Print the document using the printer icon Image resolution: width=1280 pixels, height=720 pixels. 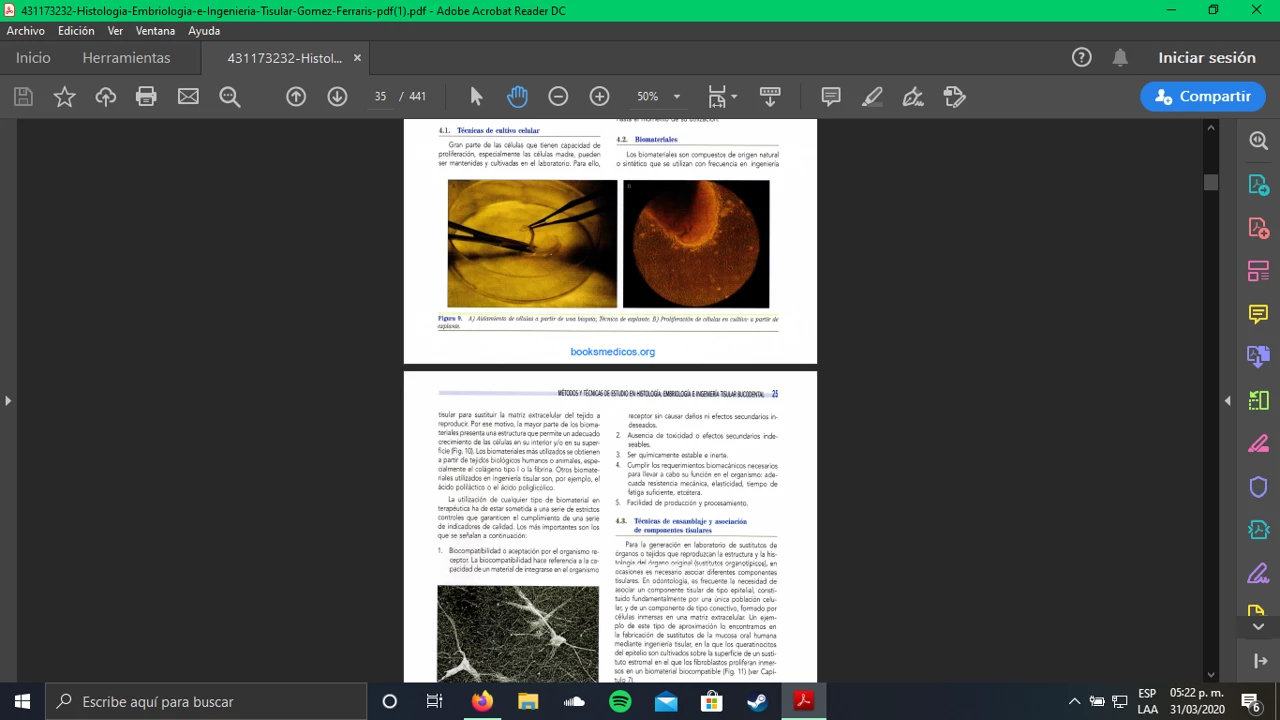(x=146, y=97)
